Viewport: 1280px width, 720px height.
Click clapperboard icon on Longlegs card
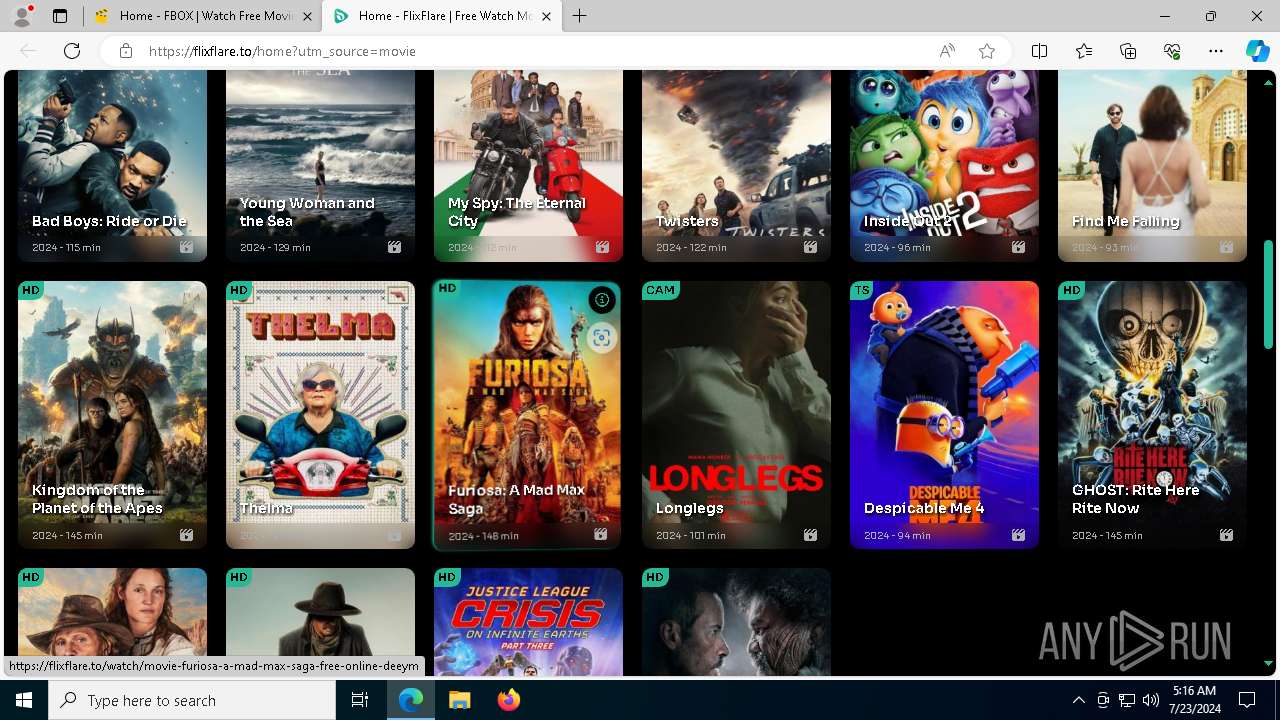pyautogui.click(x=810, y=535)
